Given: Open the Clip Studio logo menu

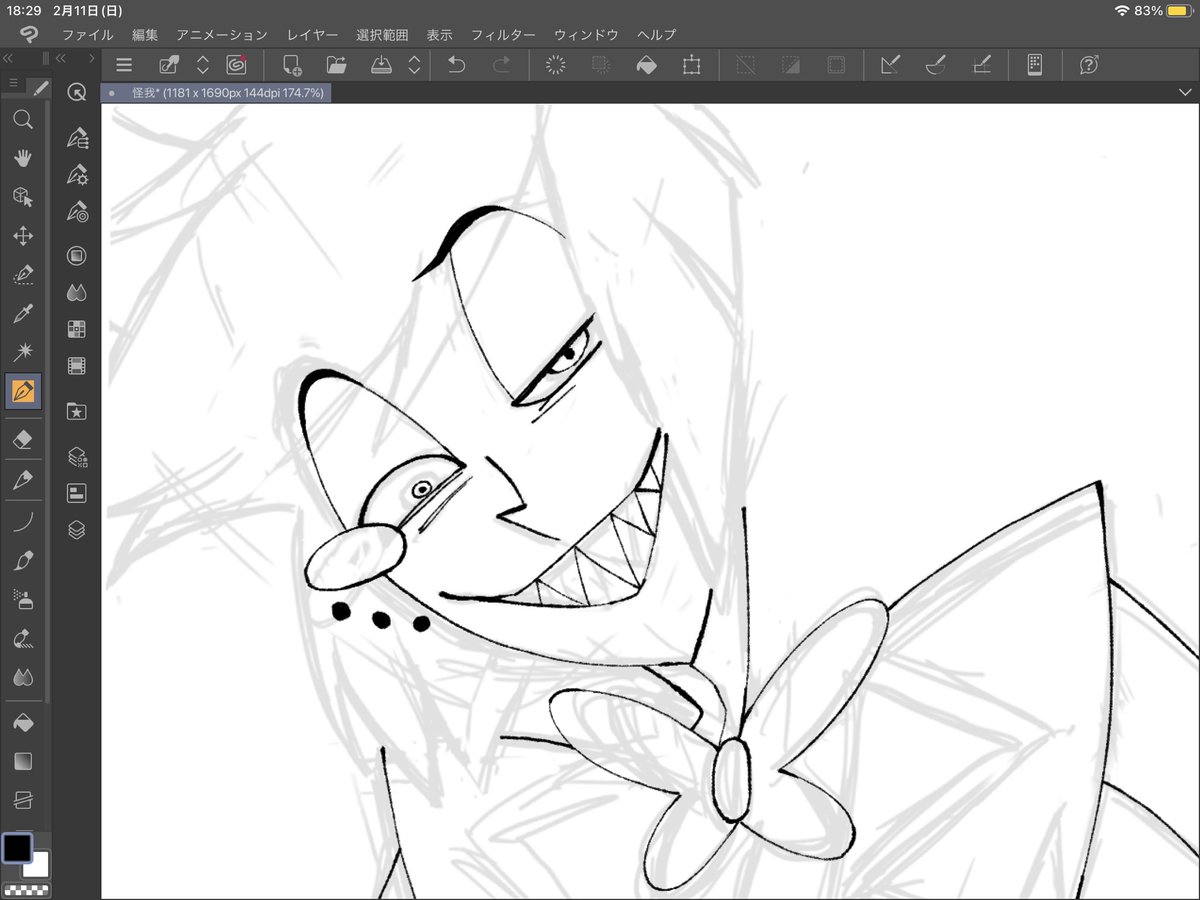Looking at the screenshot, I should pyautogui.click(x=30, y=35).
